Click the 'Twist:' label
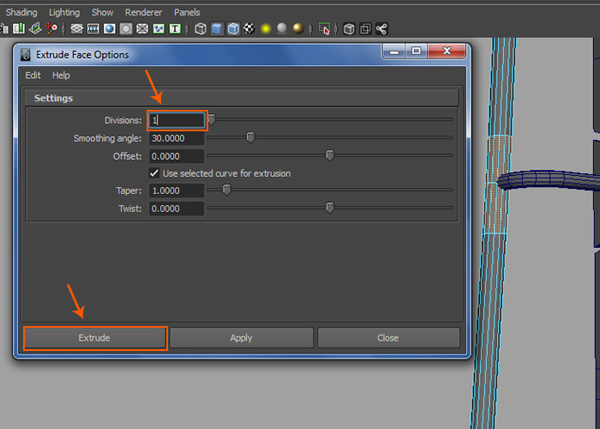This screenshot has height=429, width=600. click(x=130, y=209)
